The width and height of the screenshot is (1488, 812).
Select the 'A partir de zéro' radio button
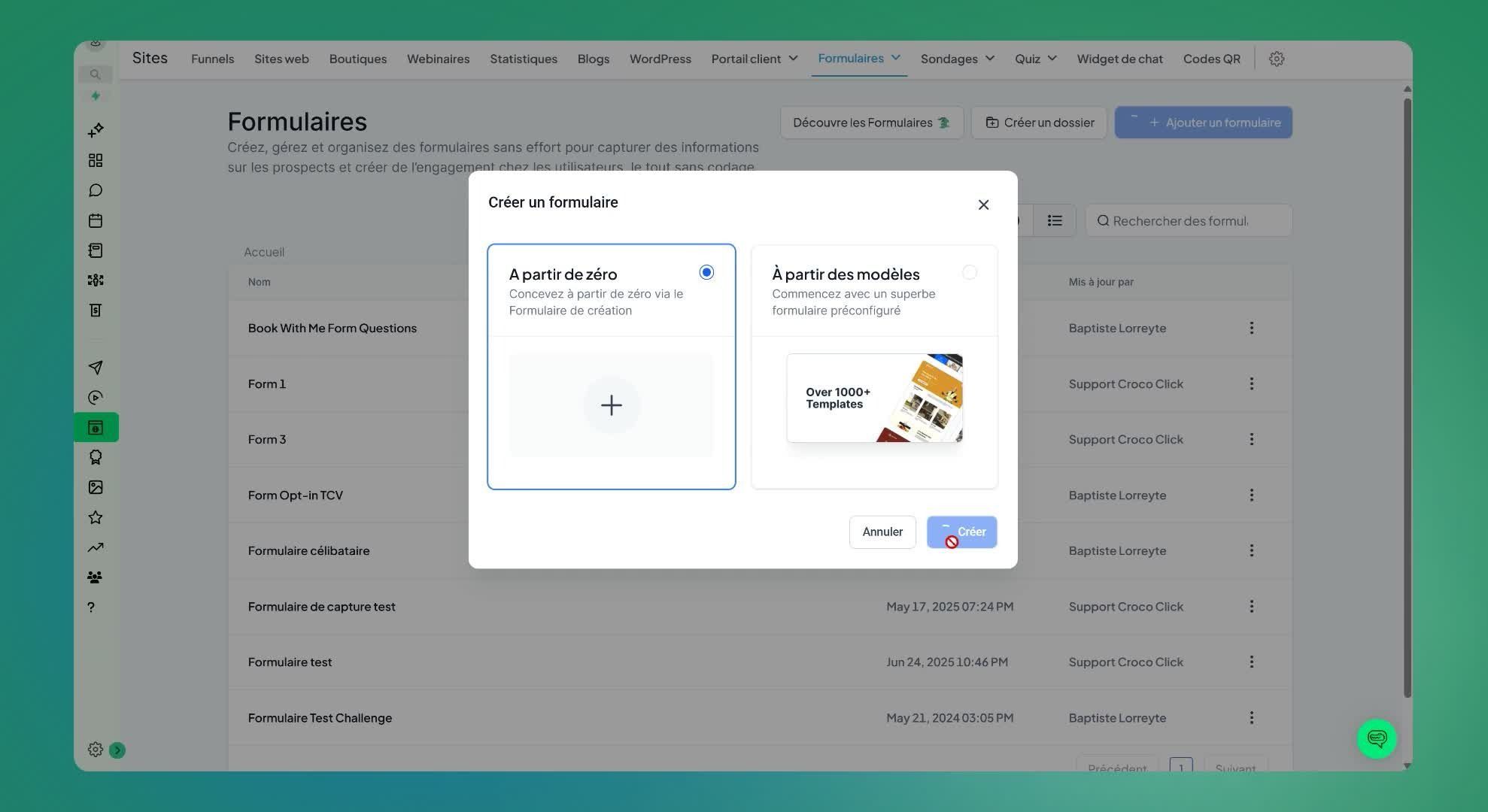pyautogui.click(x=706, y=272)
